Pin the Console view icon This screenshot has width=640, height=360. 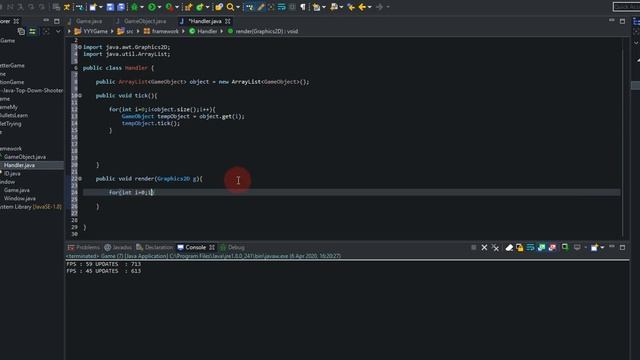565,247
